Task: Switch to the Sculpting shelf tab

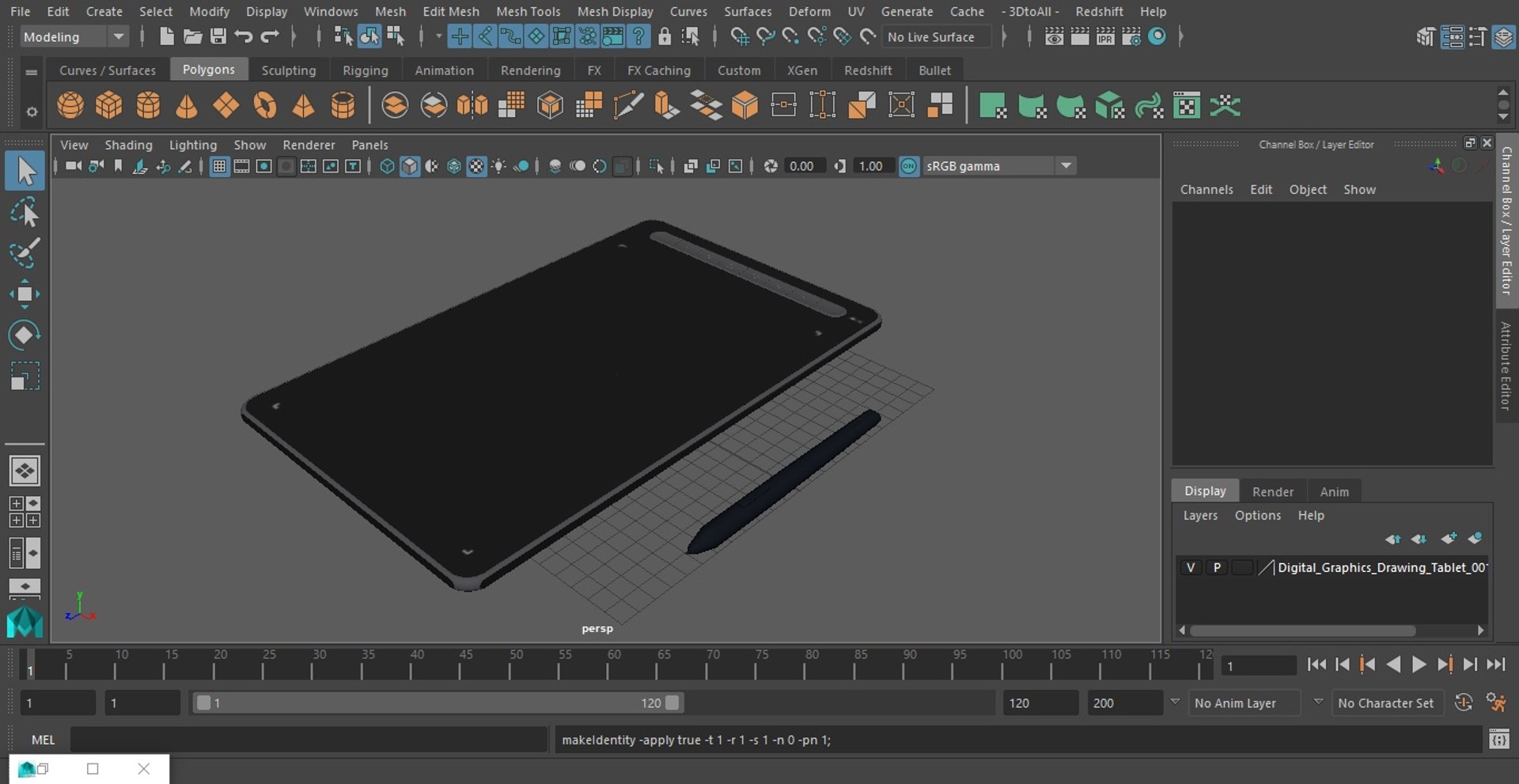Action: click(x=288, y=70)
